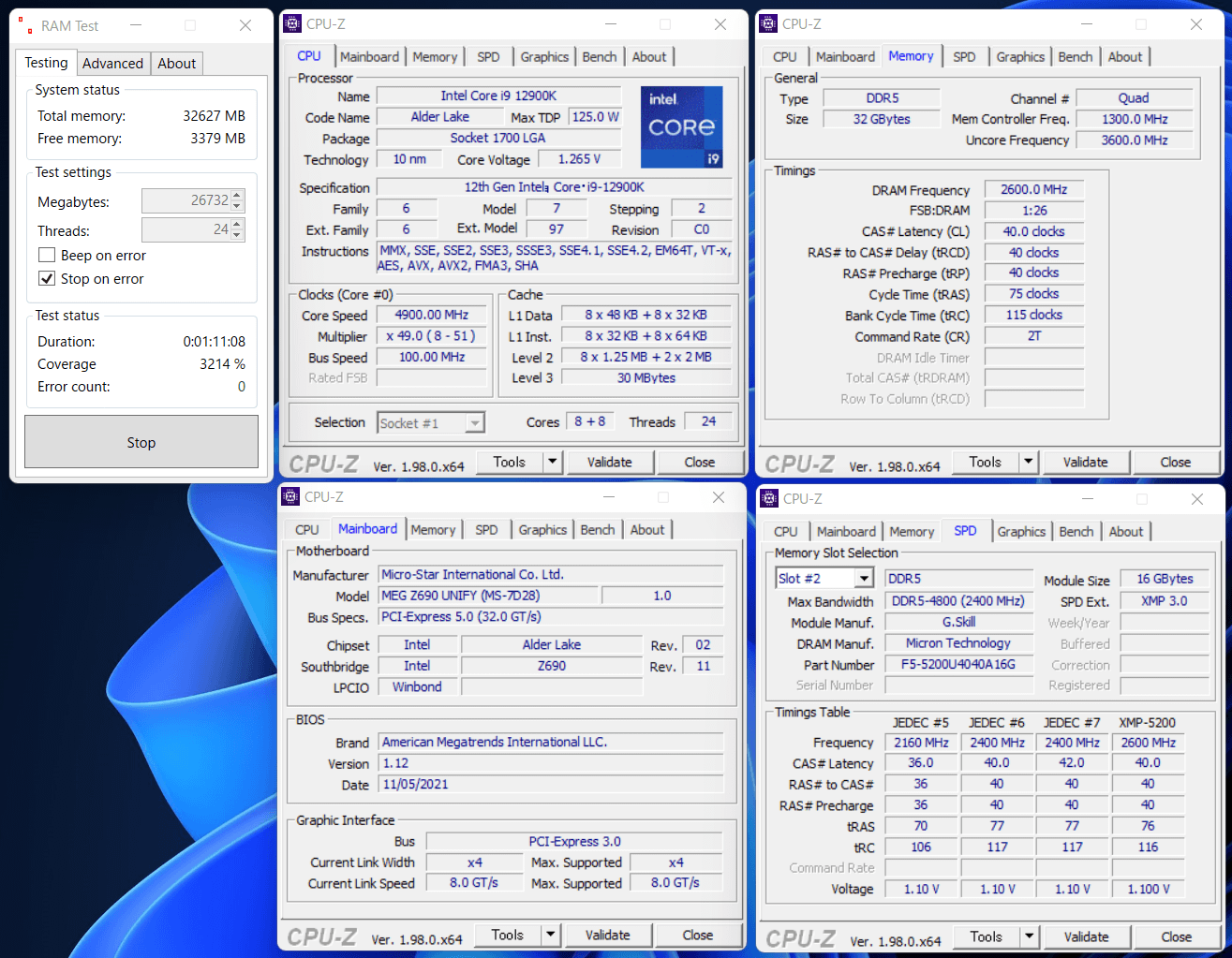The width and height of the screenshot is (1232, 958).
Task: Open the Socket #1 selection dropdown
Action: click(475, 423)
